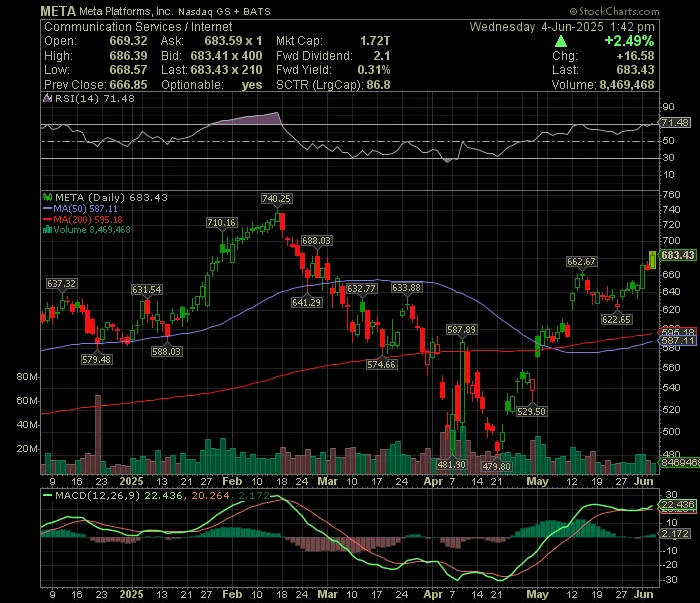Image resolution: width=700 pixels, height=603 pixels.
Task: Click the 595.18 MA(200) axis tag
Action: pos(678,332)
